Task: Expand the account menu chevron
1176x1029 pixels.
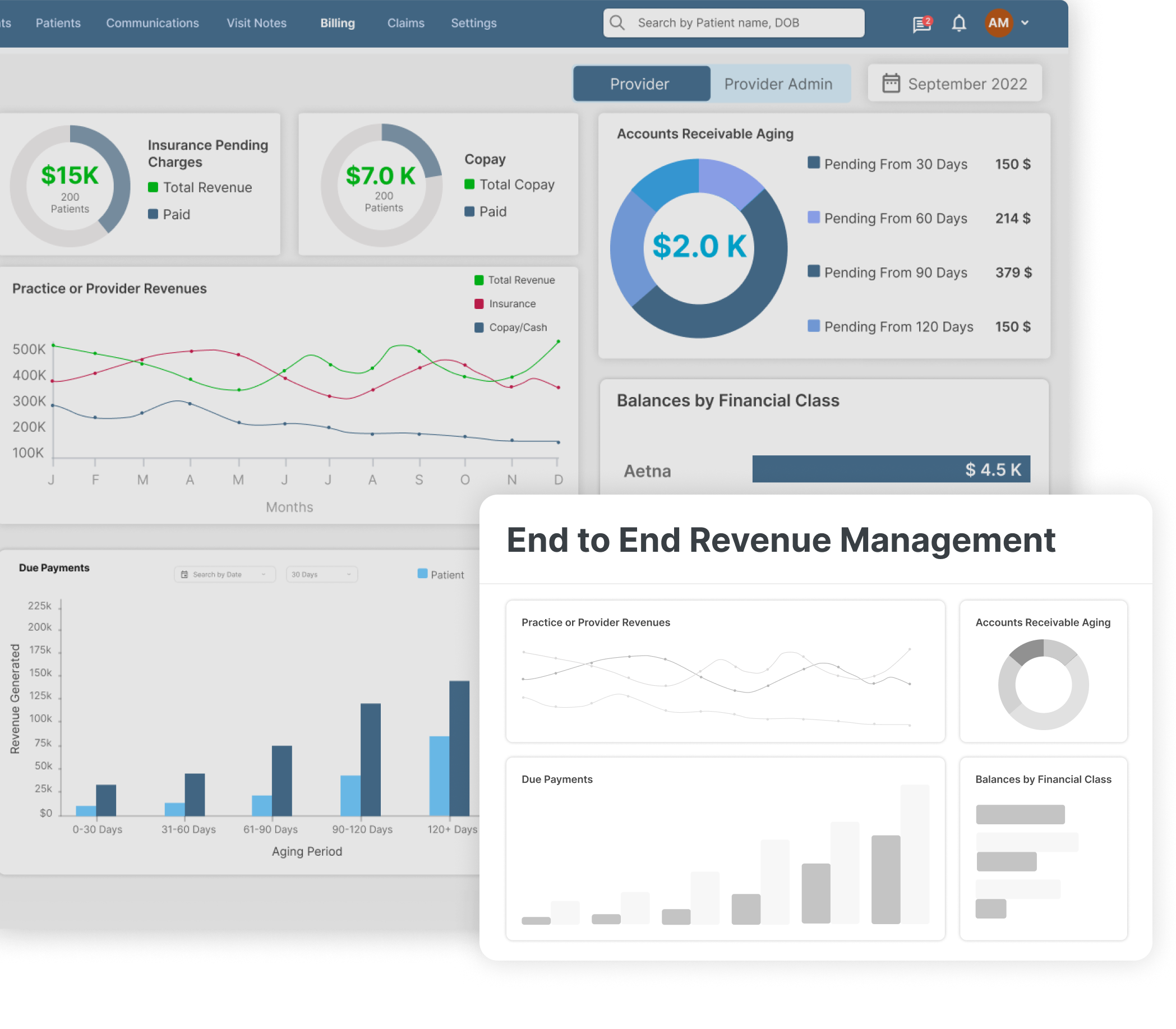Action: click(x=1025, y=23)
